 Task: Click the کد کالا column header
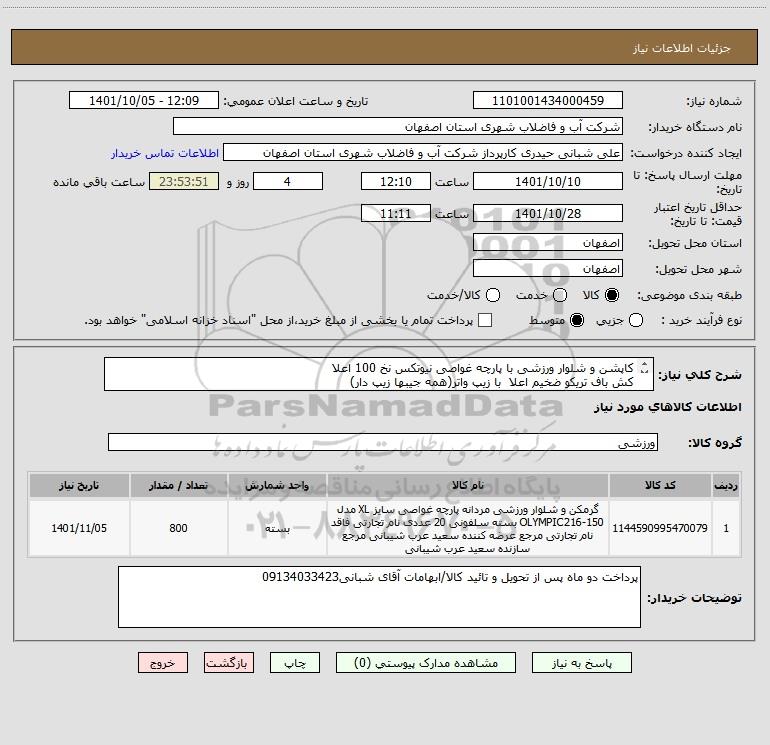pyautogui.click(x=660, y=485)
